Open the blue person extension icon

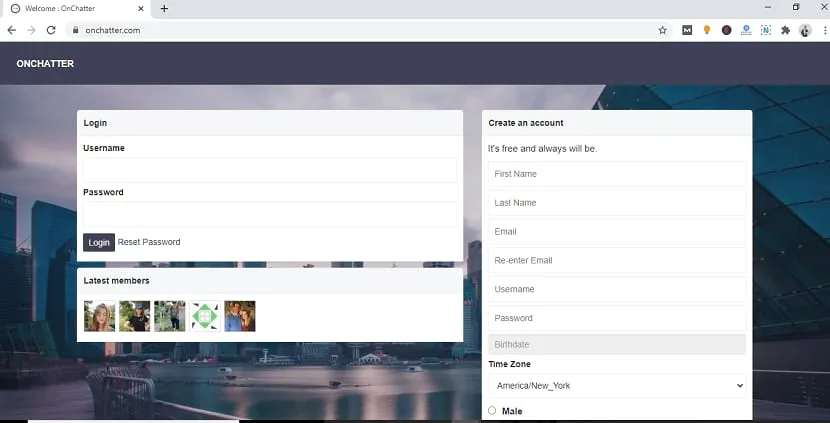click(x=746, y=30)
